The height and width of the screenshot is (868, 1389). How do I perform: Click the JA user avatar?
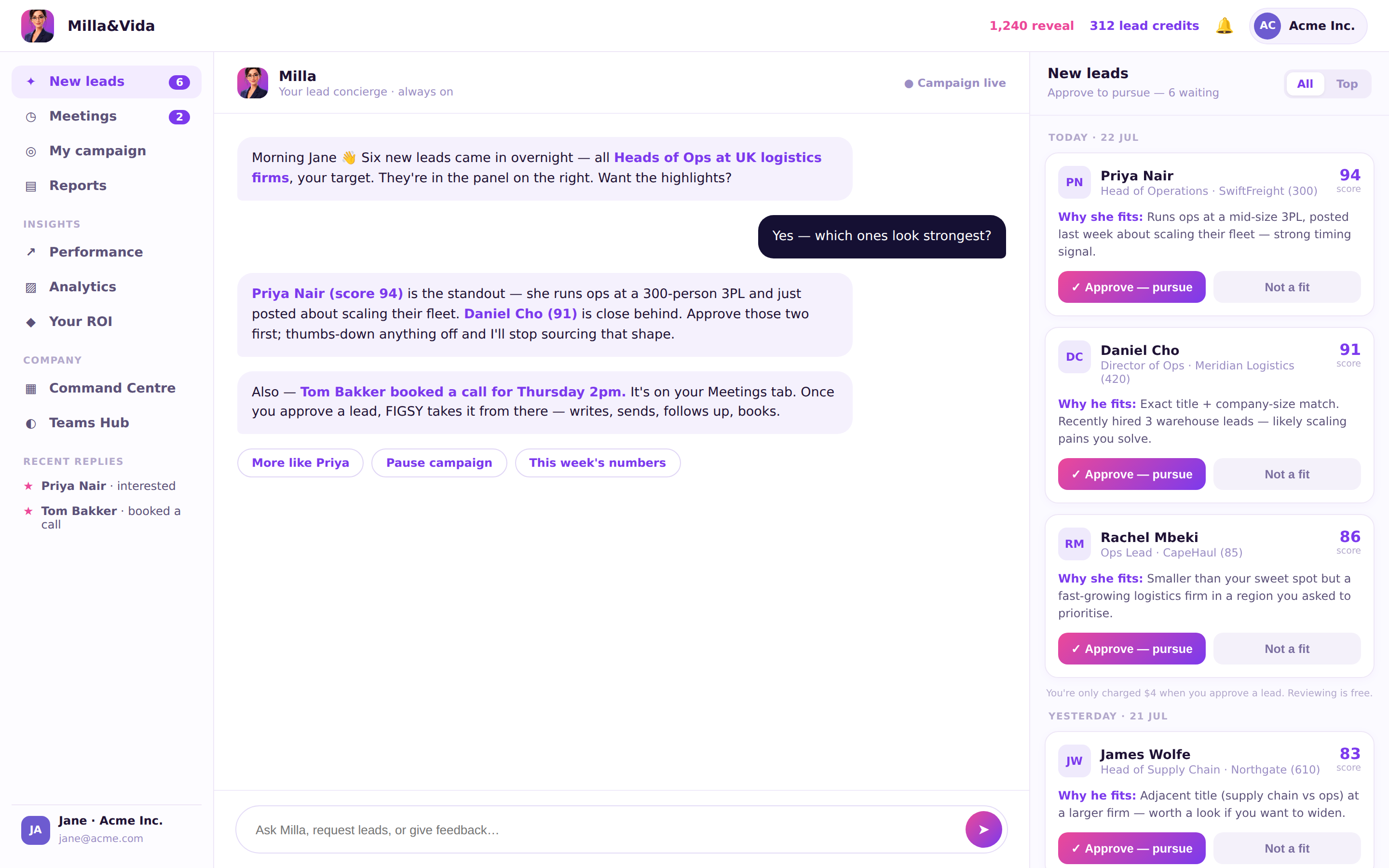(x=36, y=829)
